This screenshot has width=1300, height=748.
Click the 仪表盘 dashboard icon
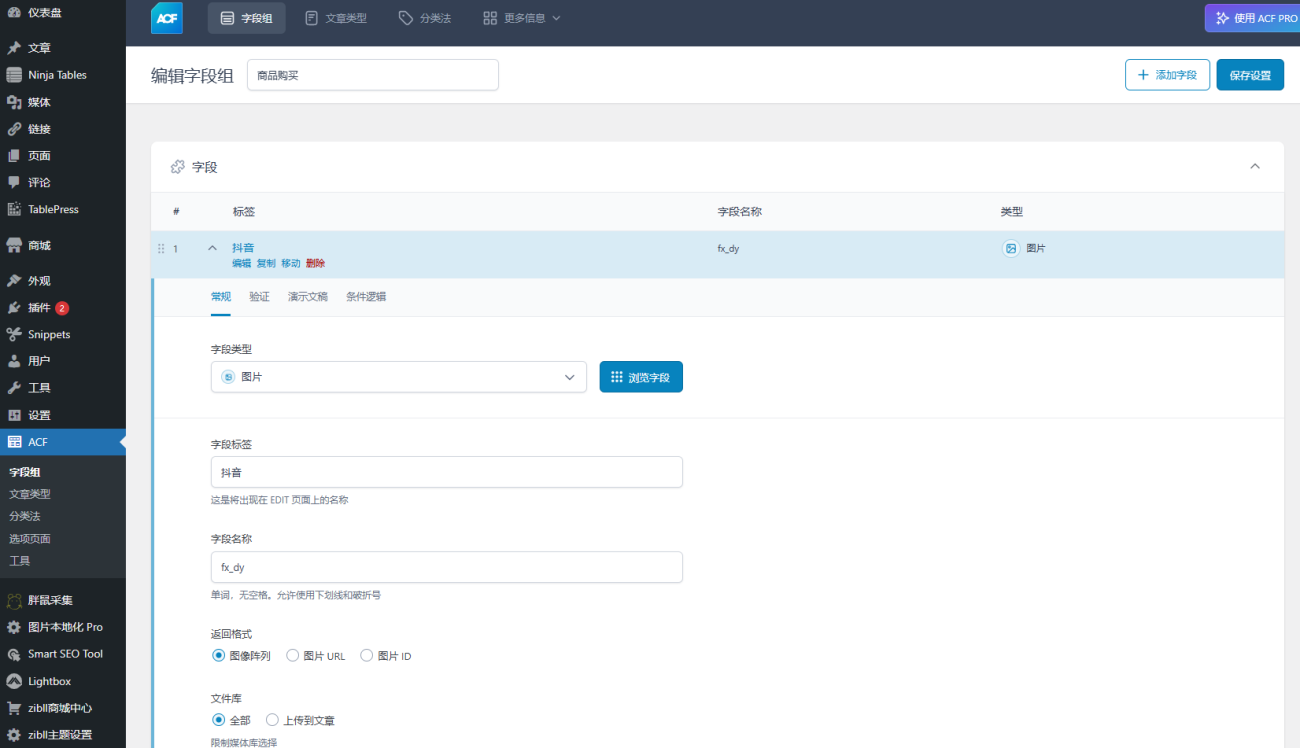(14, 13)
